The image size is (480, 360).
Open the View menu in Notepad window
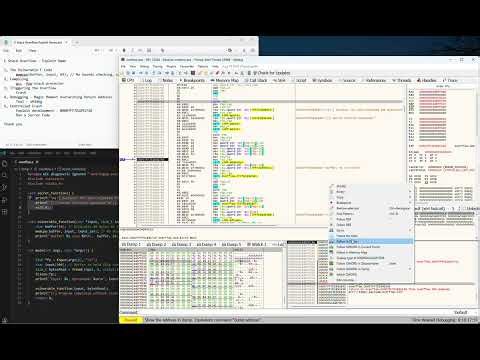click(x=32, y=51)
